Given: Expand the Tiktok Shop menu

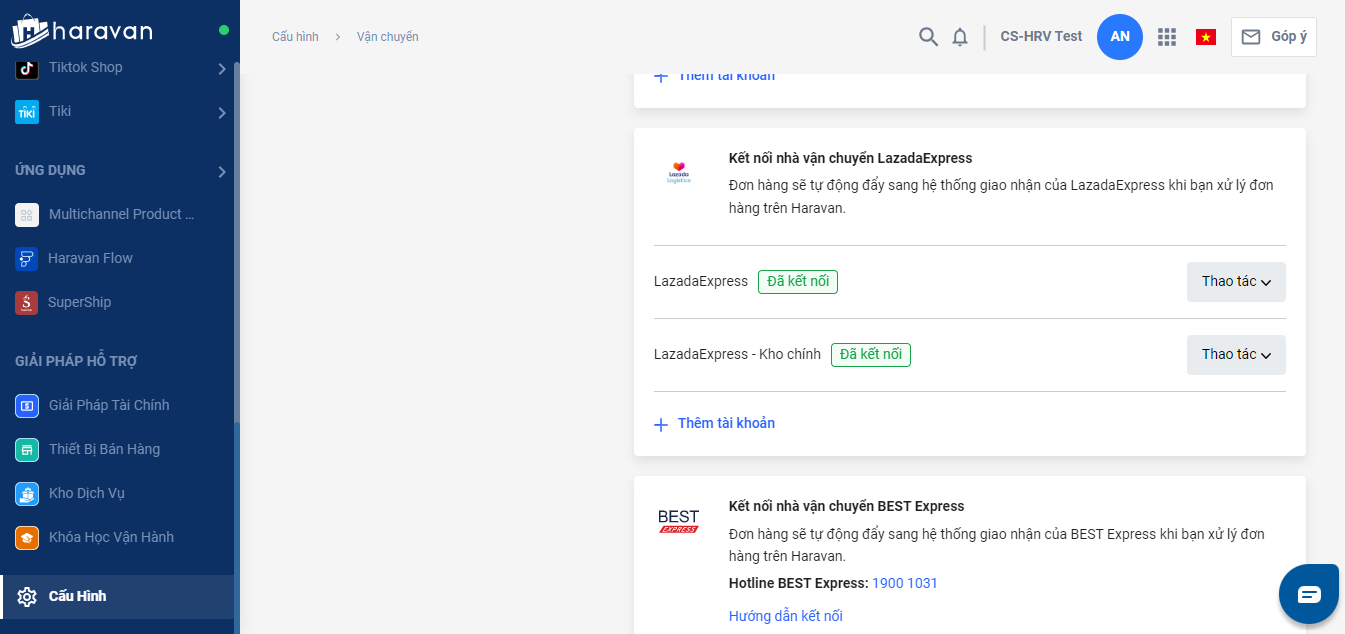Looking at the screenshot, I should pos(221,68).
